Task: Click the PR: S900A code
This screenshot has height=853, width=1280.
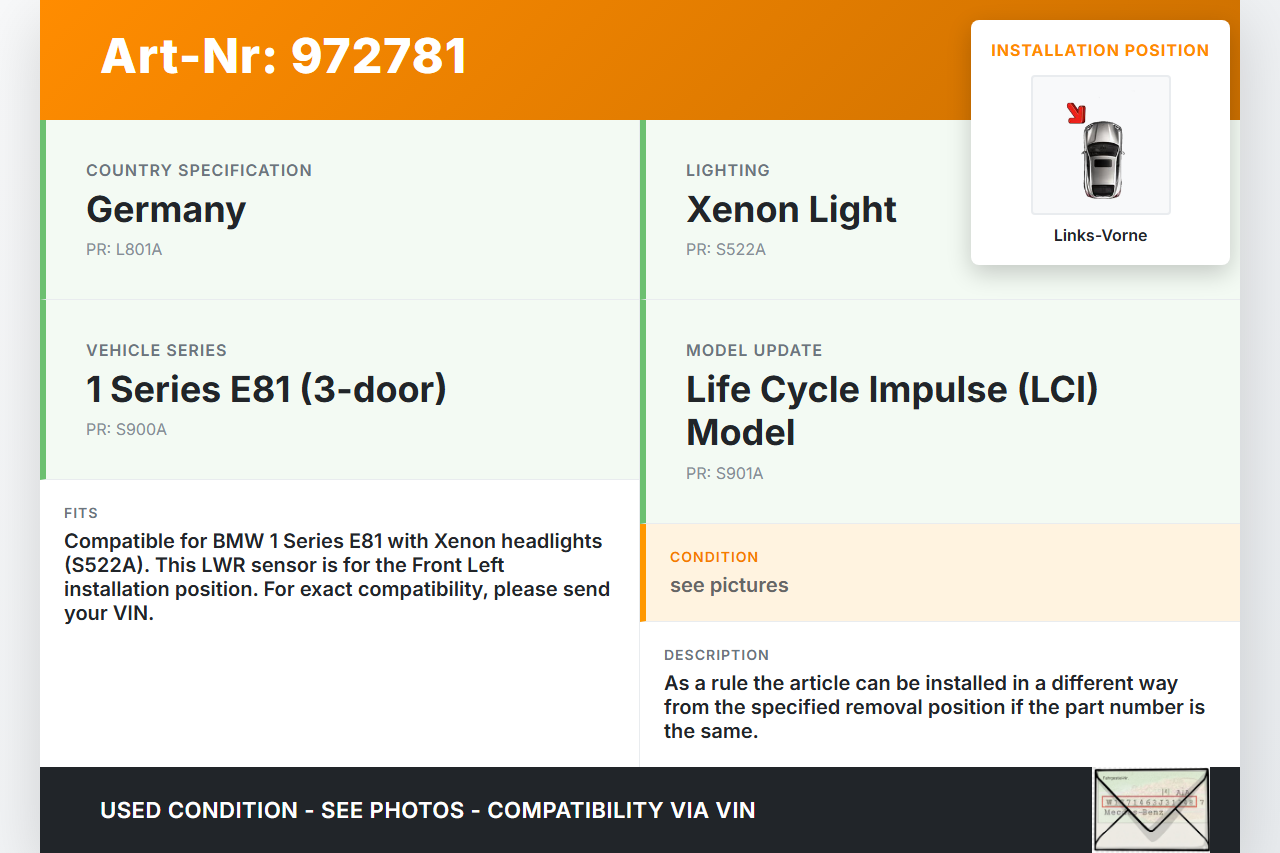Action: point(126,430)
